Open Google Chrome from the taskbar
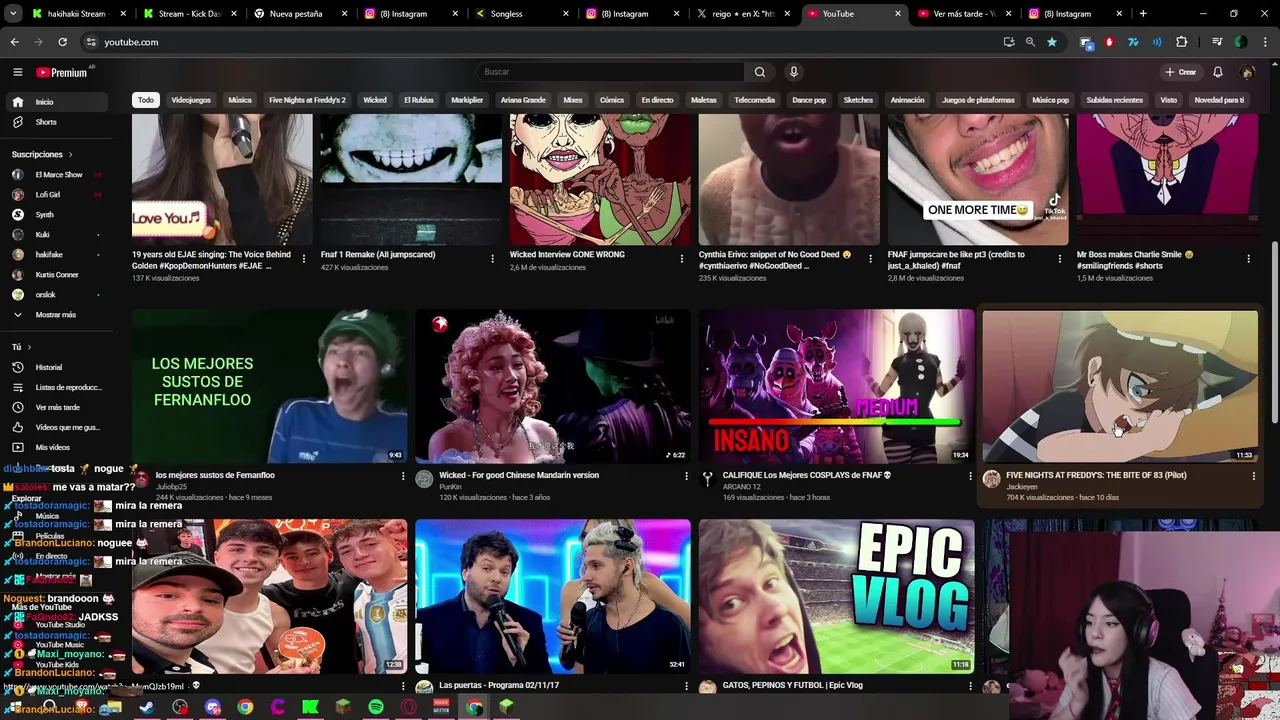 tap(245, 707)
